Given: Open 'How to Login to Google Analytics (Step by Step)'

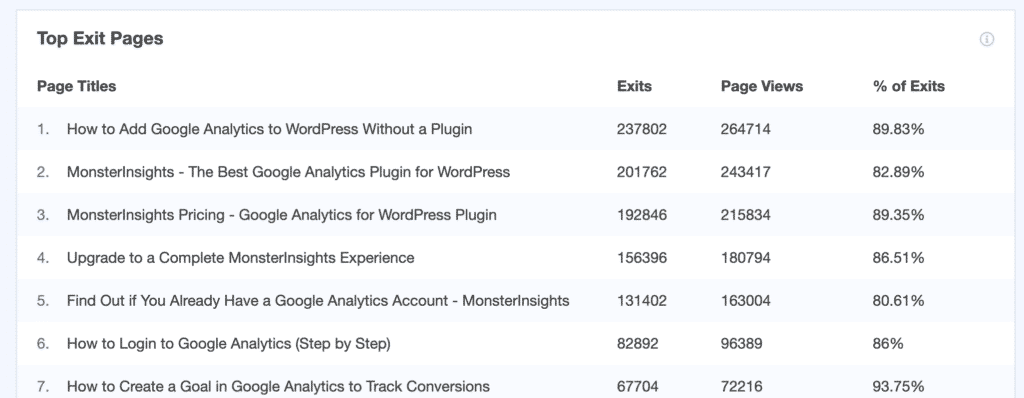Looking at the screenshot, I should [229, 344].
